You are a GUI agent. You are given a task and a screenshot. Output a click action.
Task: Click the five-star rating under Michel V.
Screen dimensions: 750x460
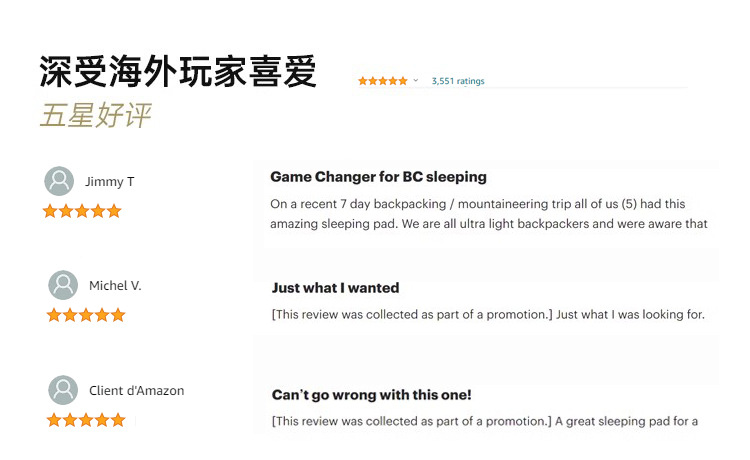86,315
